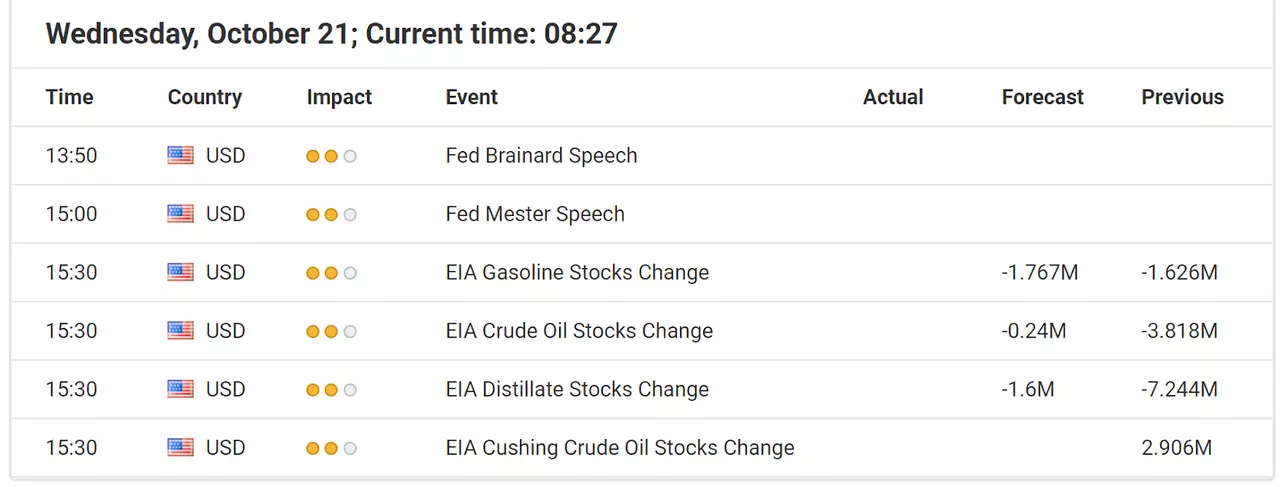Open EIA Gasoline Stocks Change event
1280x487 pixels.
click(x=577, y=272)
